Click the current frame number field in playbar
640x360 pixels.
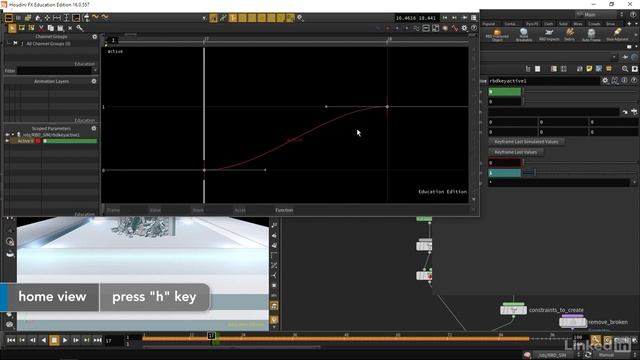[x=112, y=340]
